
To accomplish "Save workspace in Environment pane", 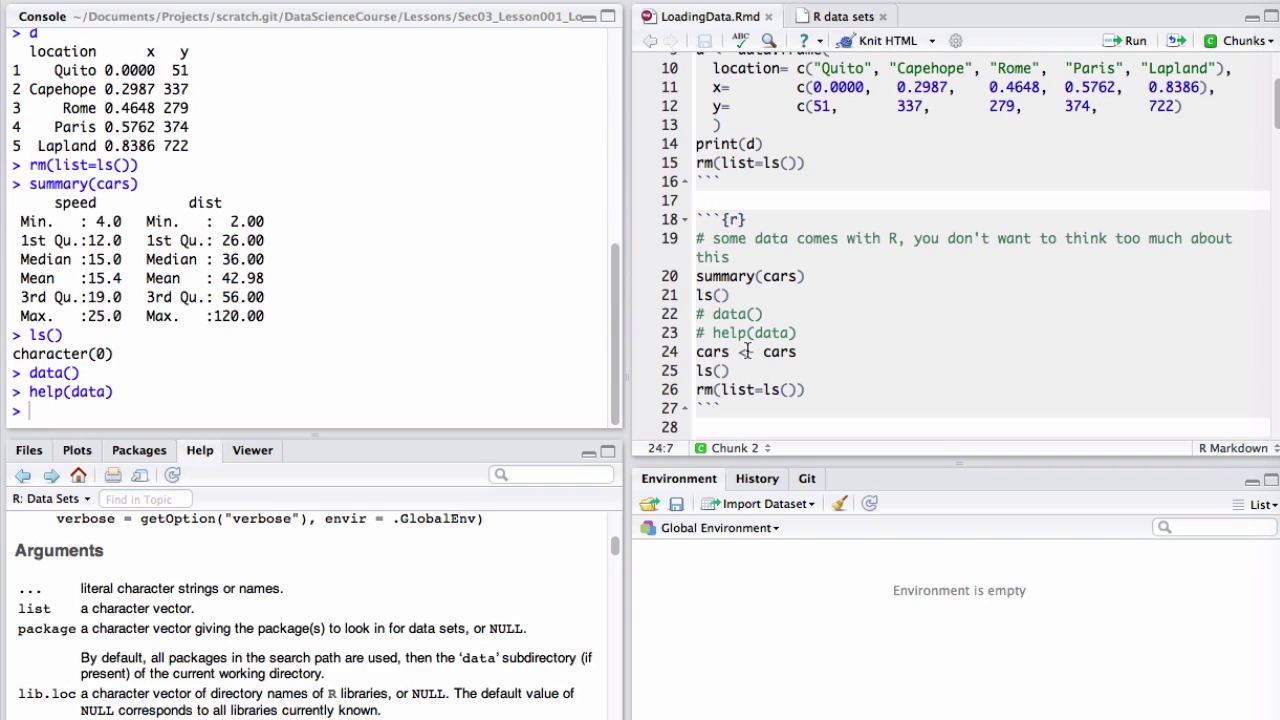I will [x=676, y=504].
